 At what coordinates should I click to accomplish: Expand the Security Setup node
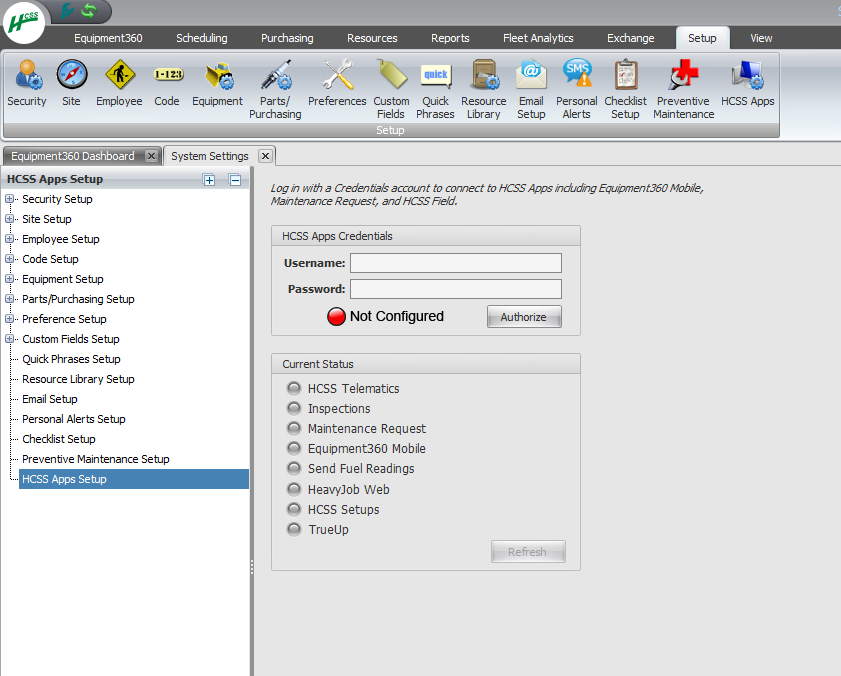[9, 199]
